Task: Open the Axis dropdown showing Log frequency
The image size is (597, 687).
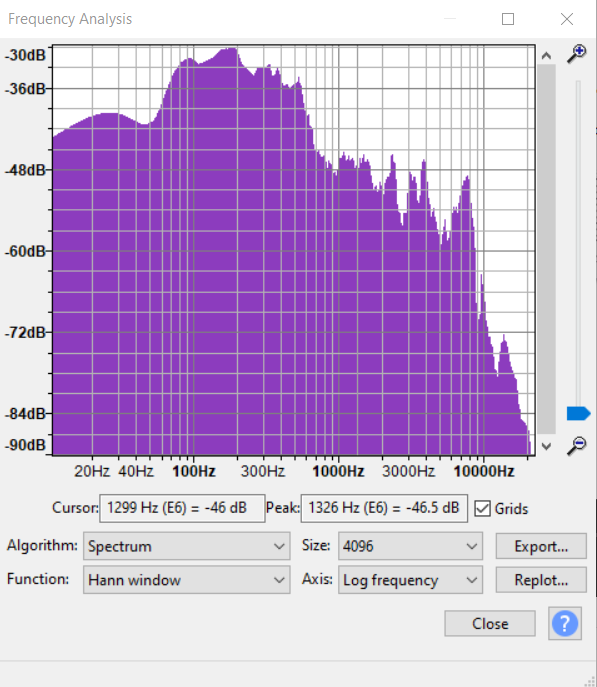Action: tap(410, 580)
